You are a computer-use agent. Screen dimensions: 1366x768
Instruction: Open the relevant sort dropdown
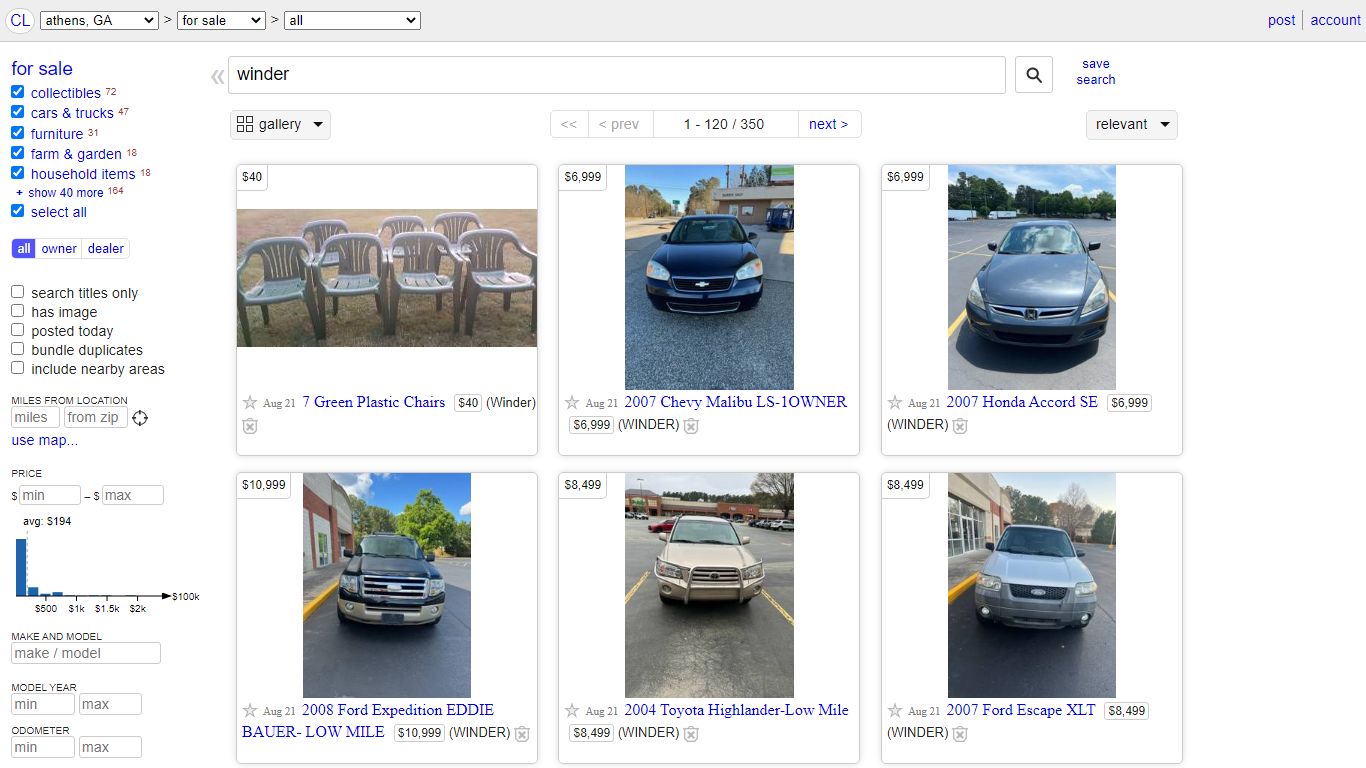pos(1132,125)
